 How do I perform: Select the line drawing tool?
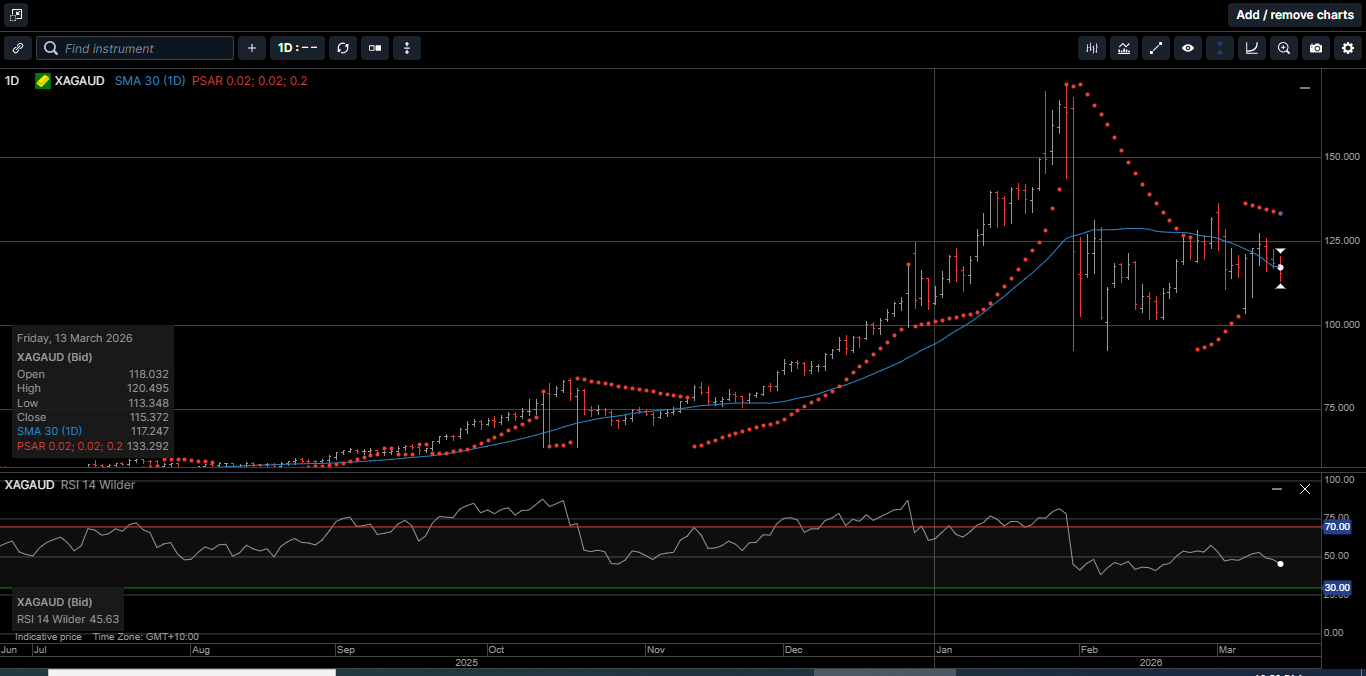click(x=1156, y=48)
